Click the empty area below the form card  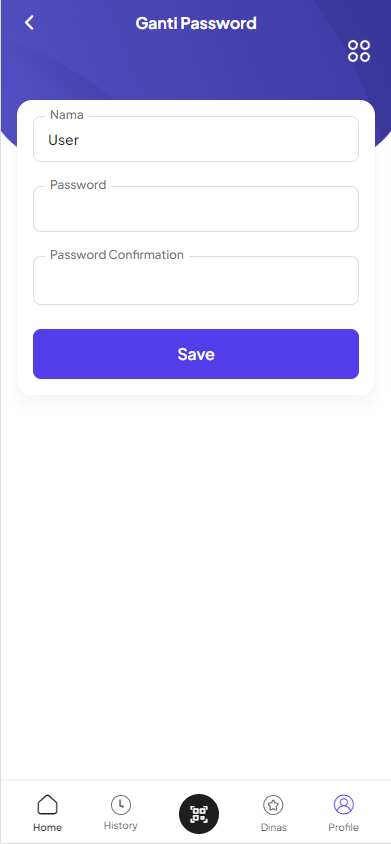[196, 587]
